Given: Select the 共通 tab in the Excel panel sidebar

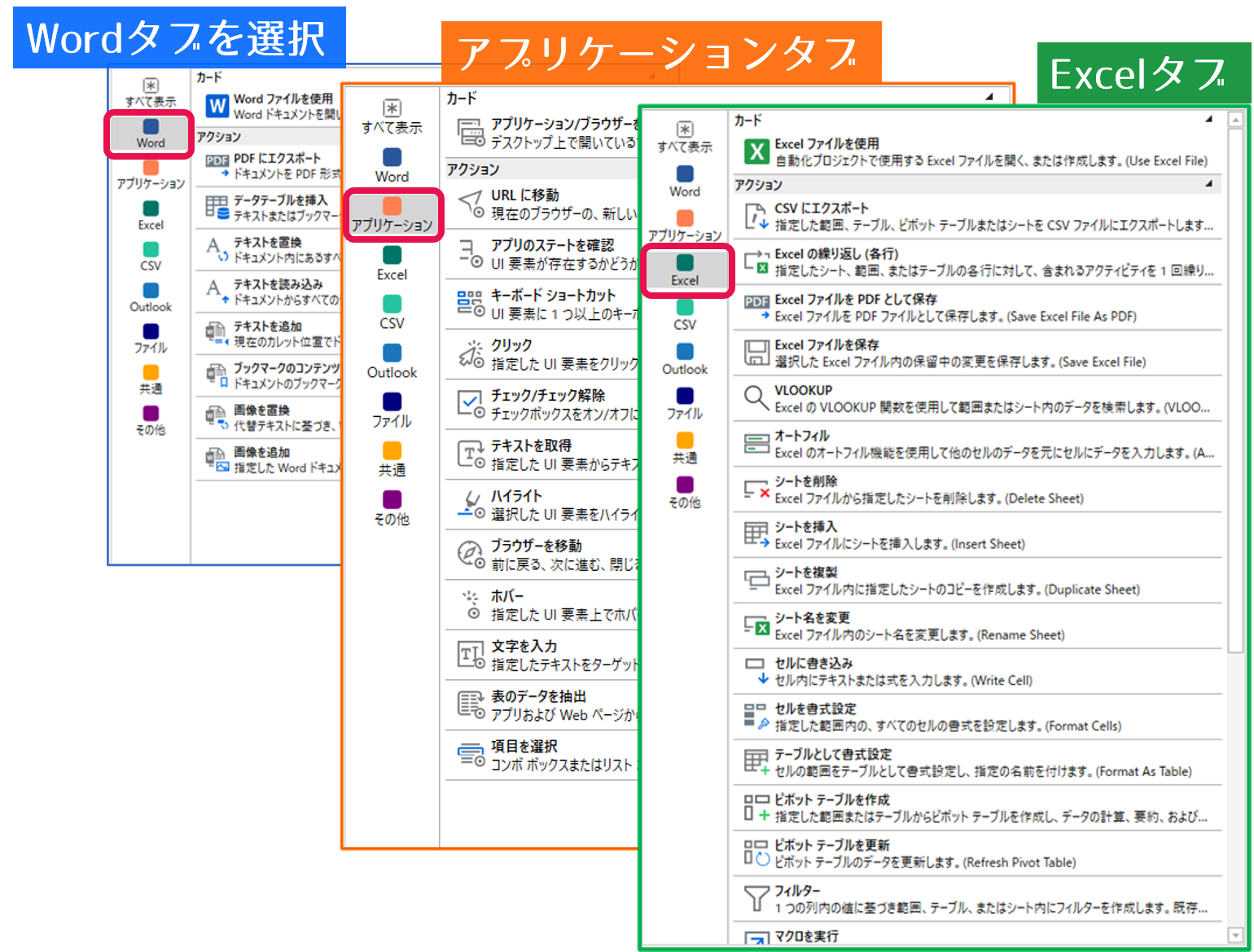Looking at the screenshot, I should (685, 449).
